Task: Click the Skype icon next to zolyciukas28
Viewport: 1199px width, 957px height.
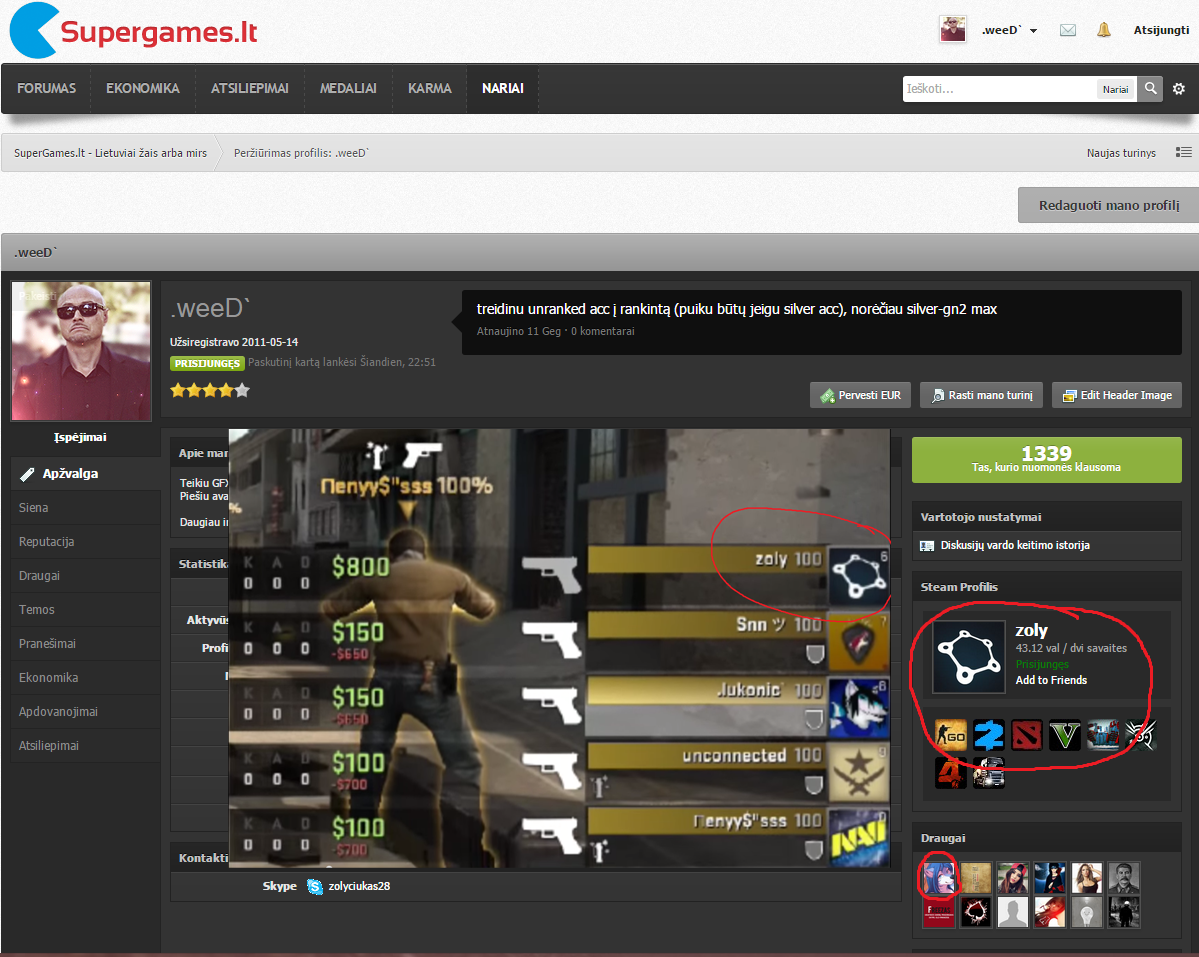Action: pos(315,886)
